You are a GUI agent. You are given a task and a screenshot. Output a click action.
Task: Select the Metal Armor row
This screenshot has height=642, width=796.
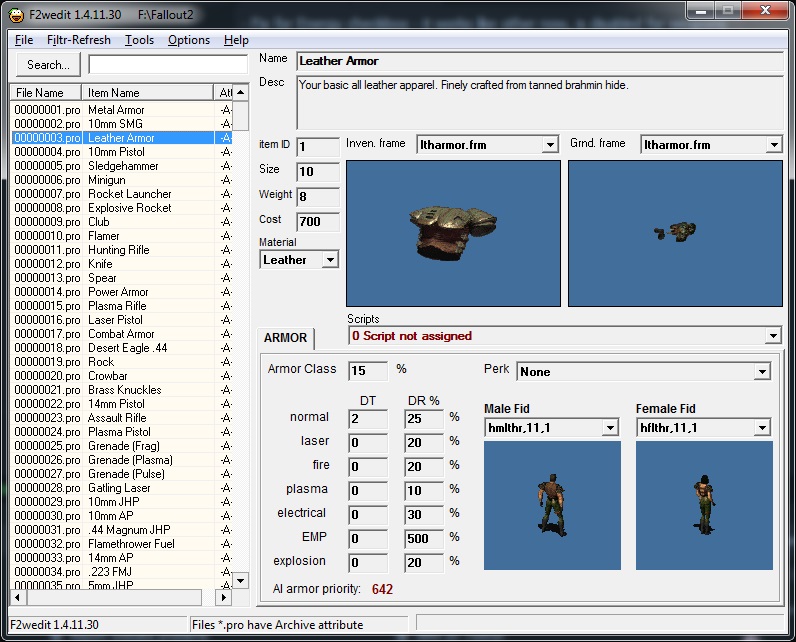(122, 110)
